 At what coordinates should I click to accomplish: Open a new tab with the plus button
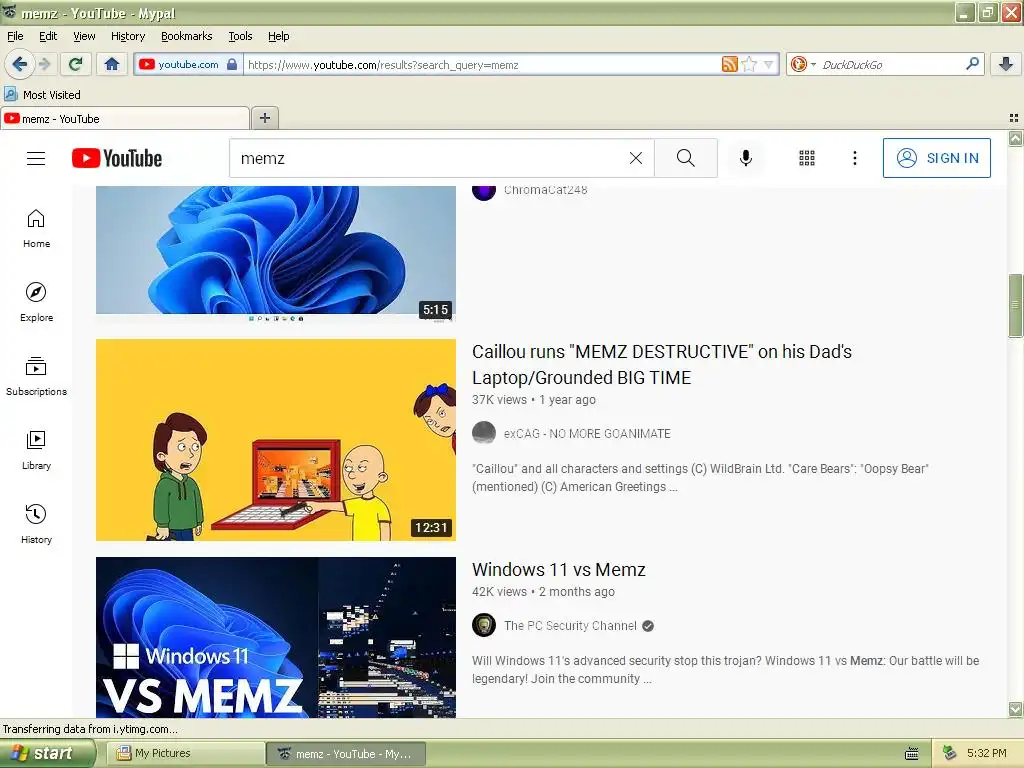pos(264,118)
